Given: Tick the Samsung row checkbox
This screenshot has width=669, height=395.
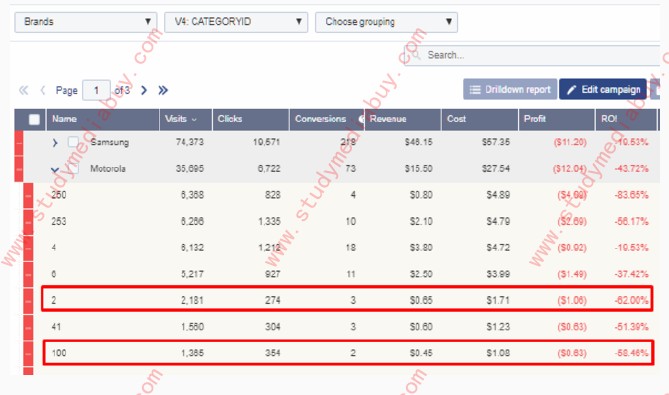Looking at the screenshot, I should click(x=73, y=142).
